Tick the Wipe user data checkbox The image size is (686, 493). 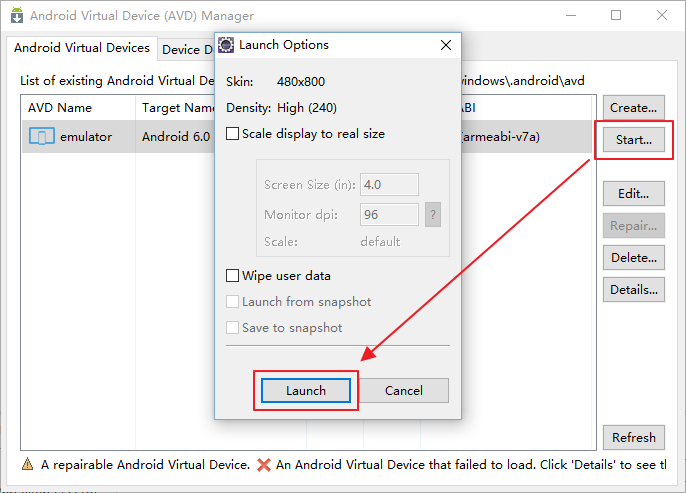(x=232, y=276)
